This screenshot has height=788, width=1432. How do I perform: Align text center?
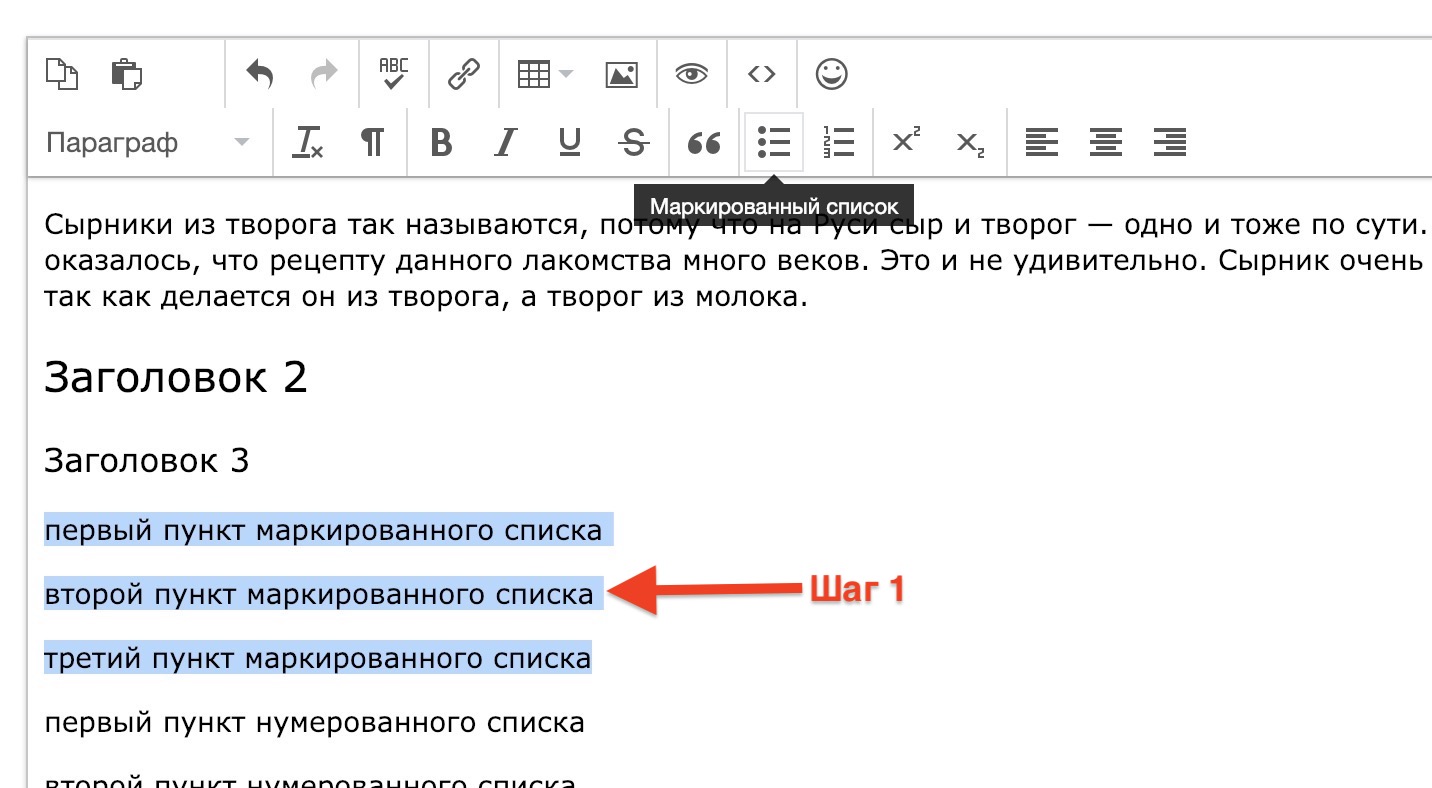(x=1106, y=143)
